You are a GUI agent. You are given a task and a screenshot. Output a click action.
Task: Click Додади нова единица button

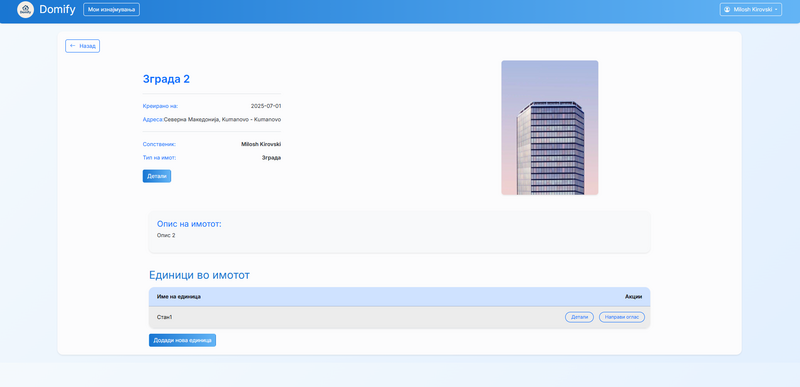182,340
